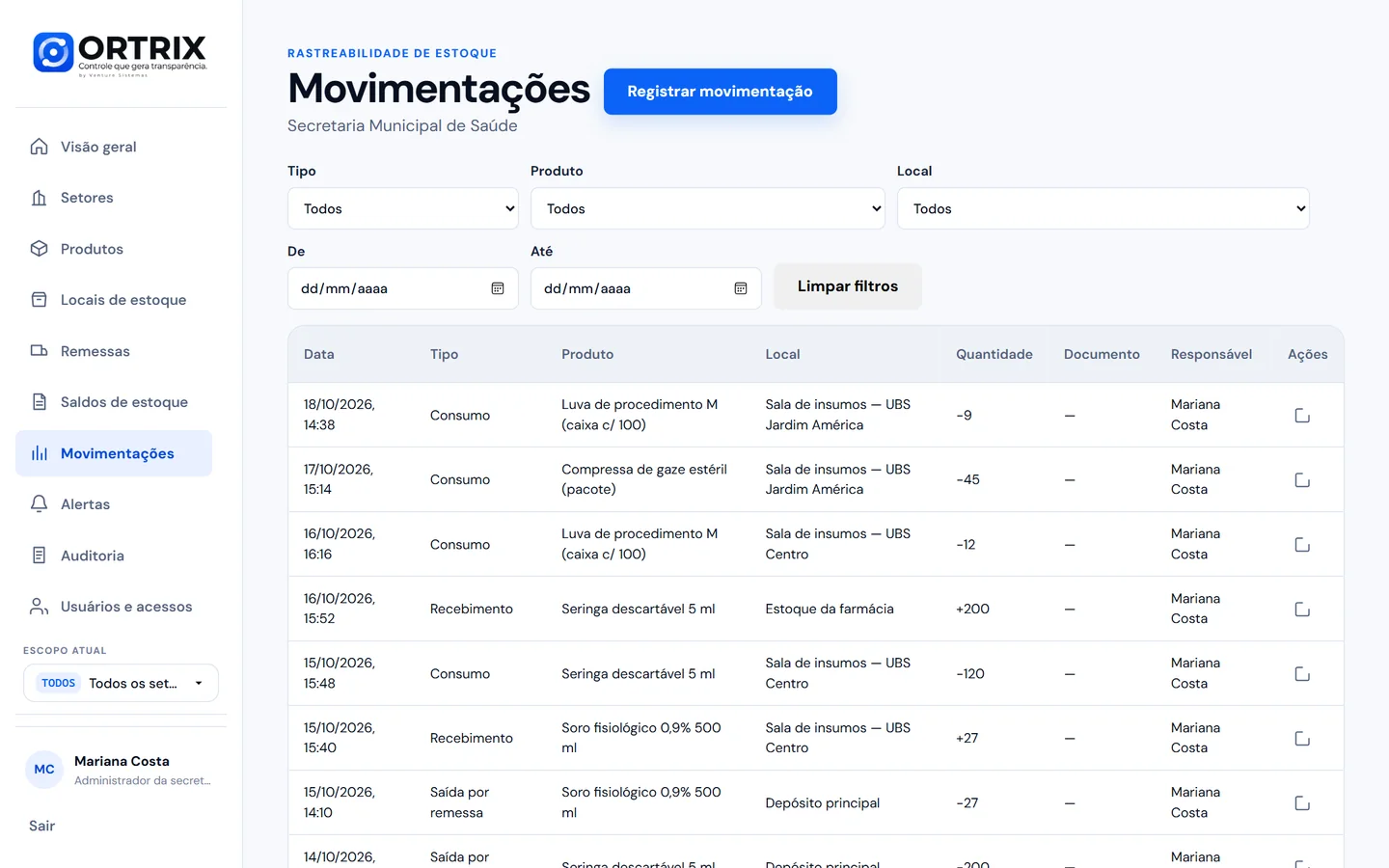
Task: Click the Alertas bell icon
Action: click(x=39, y=504)
